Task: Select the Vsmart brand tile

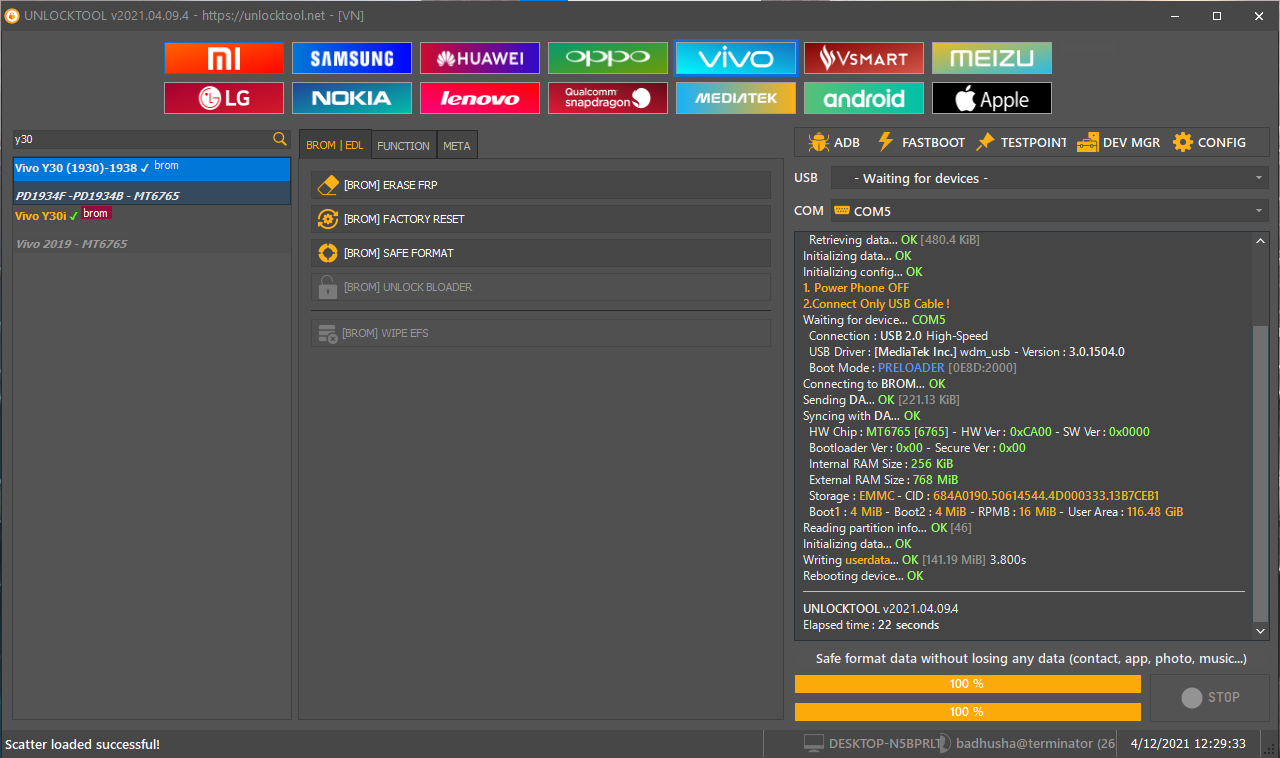Action: point(864,58)
